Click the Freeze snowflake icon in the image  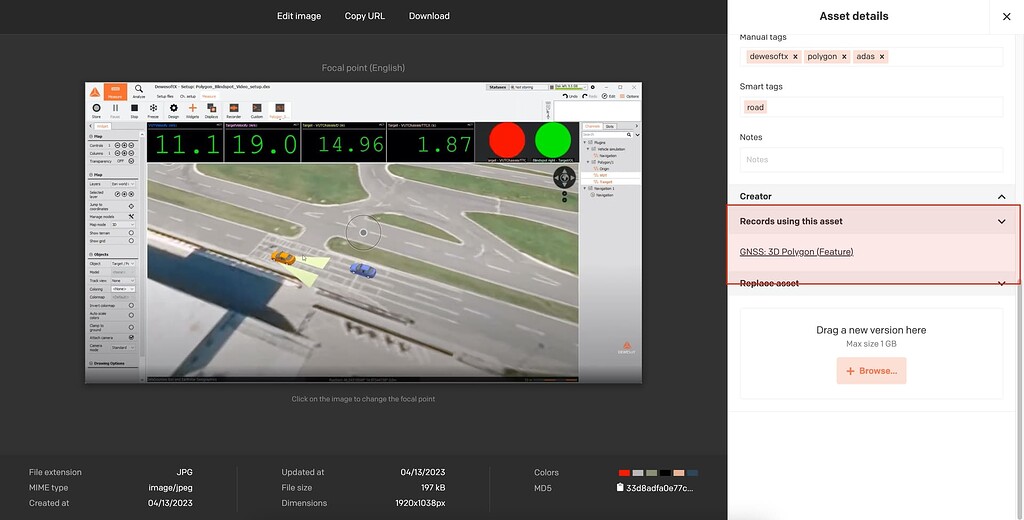coord(153,107)
